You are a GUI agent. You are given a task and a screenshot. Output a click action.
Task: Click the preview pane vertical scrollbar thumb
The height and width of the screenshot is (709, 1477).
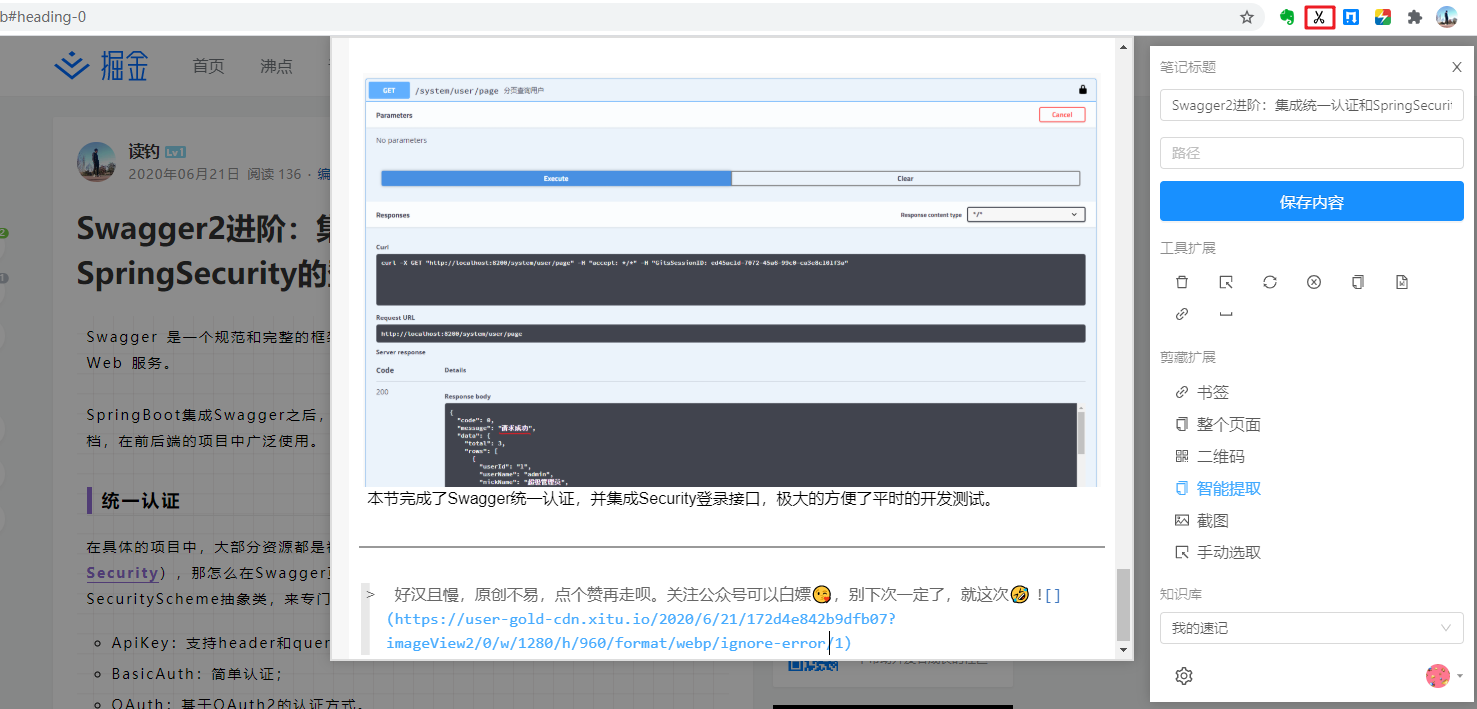tap(1124, 605)
